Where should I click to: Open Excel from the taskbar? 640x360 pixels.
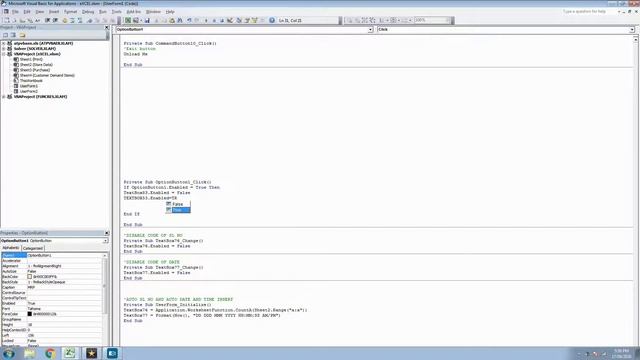click(70, 353)
